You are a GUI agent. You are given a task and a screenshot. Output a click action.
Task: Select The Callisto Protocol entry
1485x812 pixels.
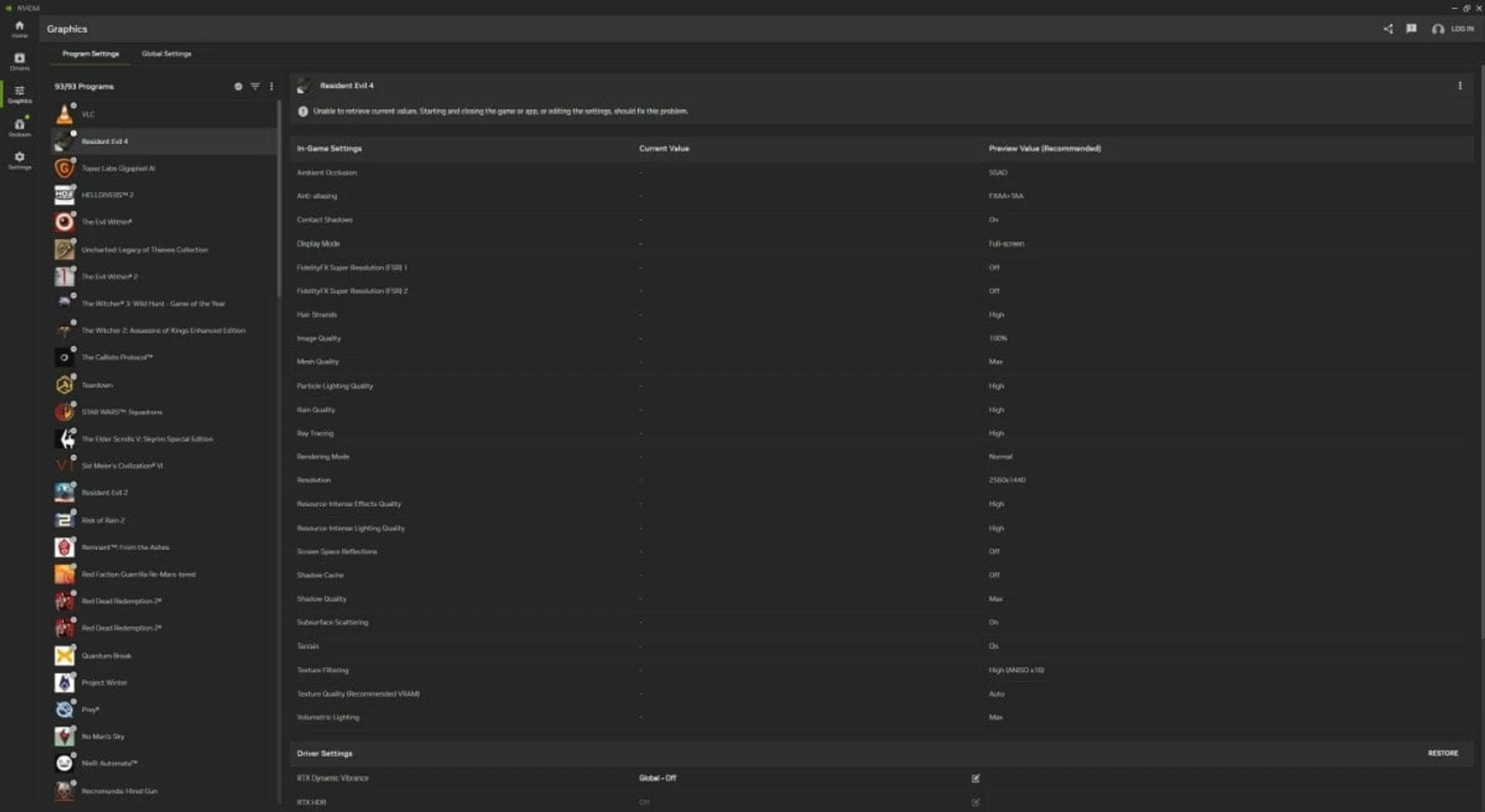point(164,357)
